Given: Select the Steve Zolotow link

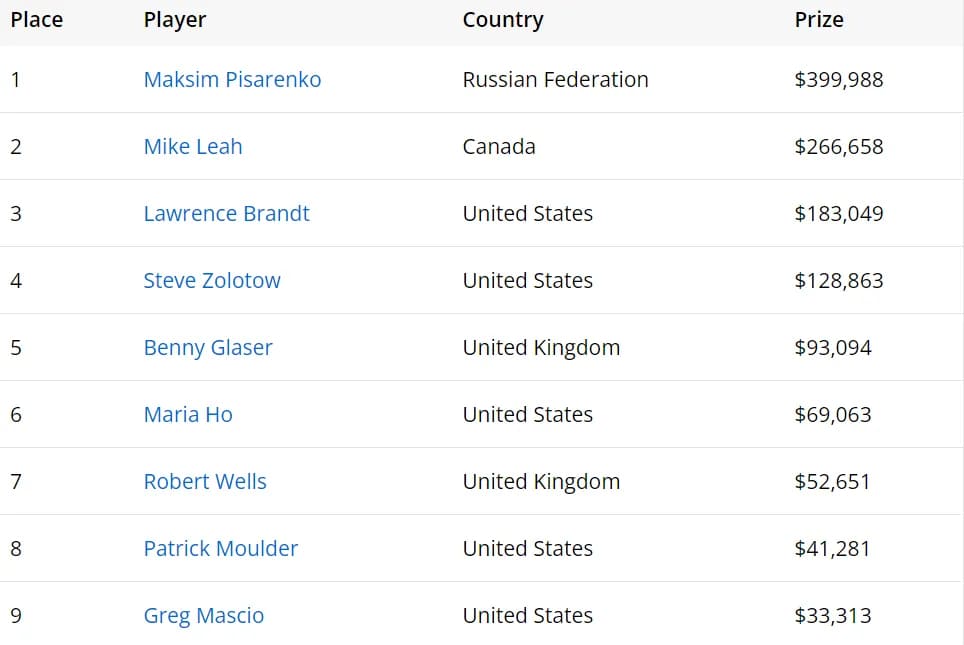Looking at the screenshot, I should (212, 281).
